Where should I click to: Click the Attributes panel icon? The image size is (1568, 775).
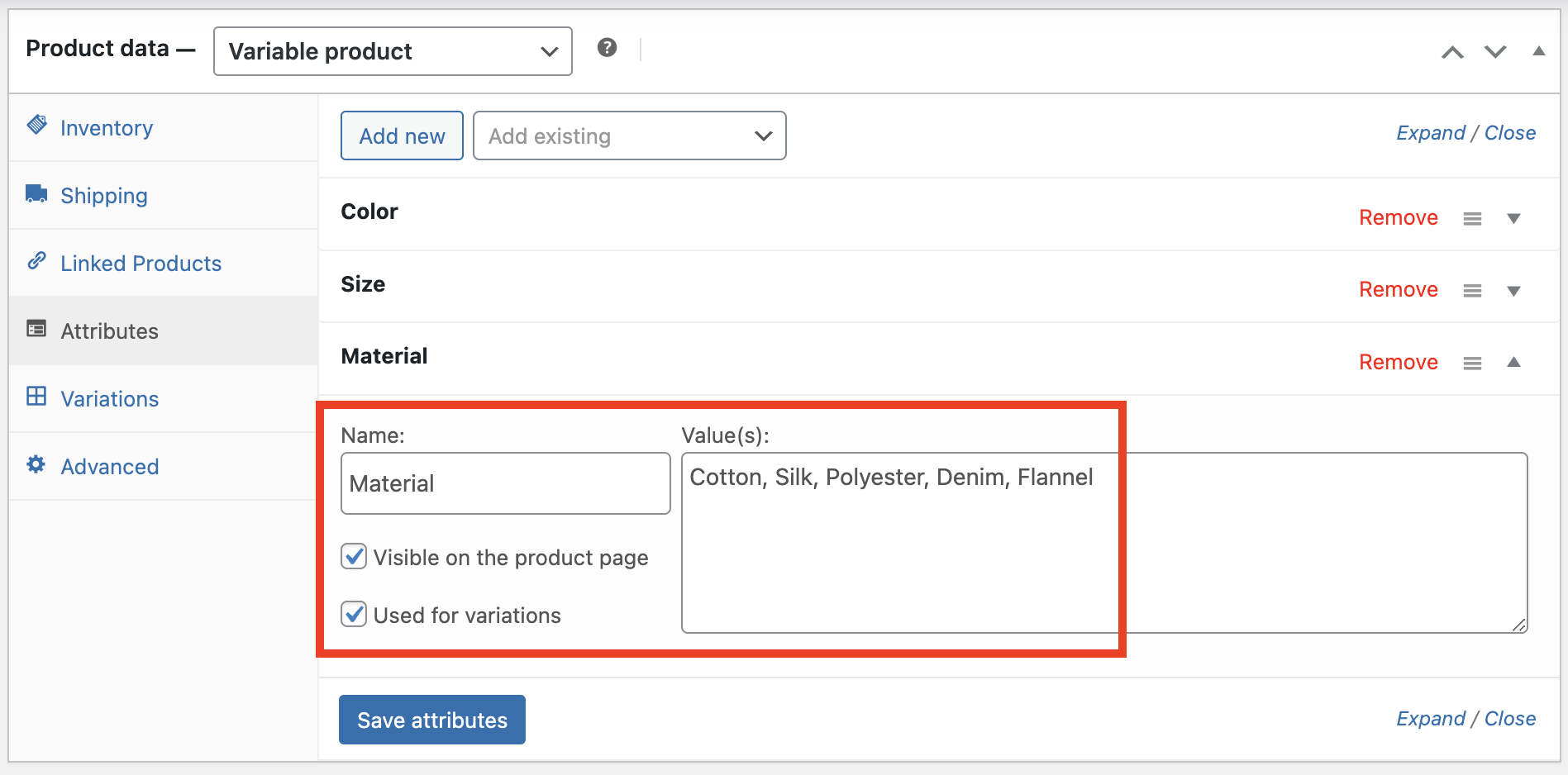coord(36,328)
